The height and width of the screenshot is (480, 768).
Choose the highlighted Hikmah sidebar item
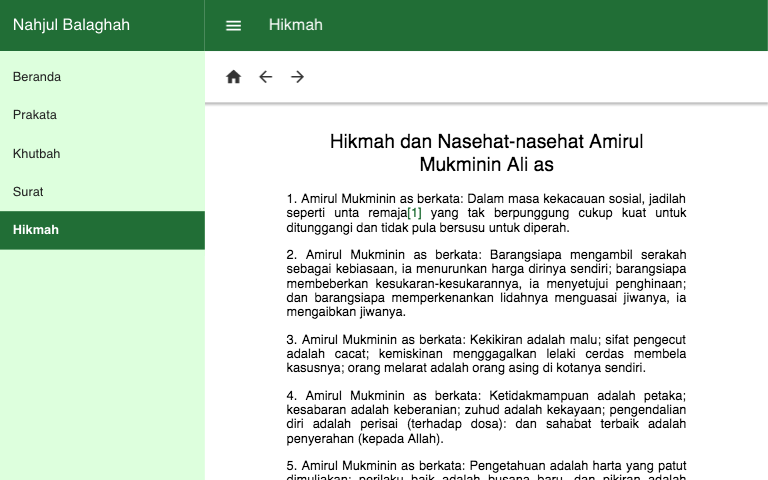(x=102, y=230)
